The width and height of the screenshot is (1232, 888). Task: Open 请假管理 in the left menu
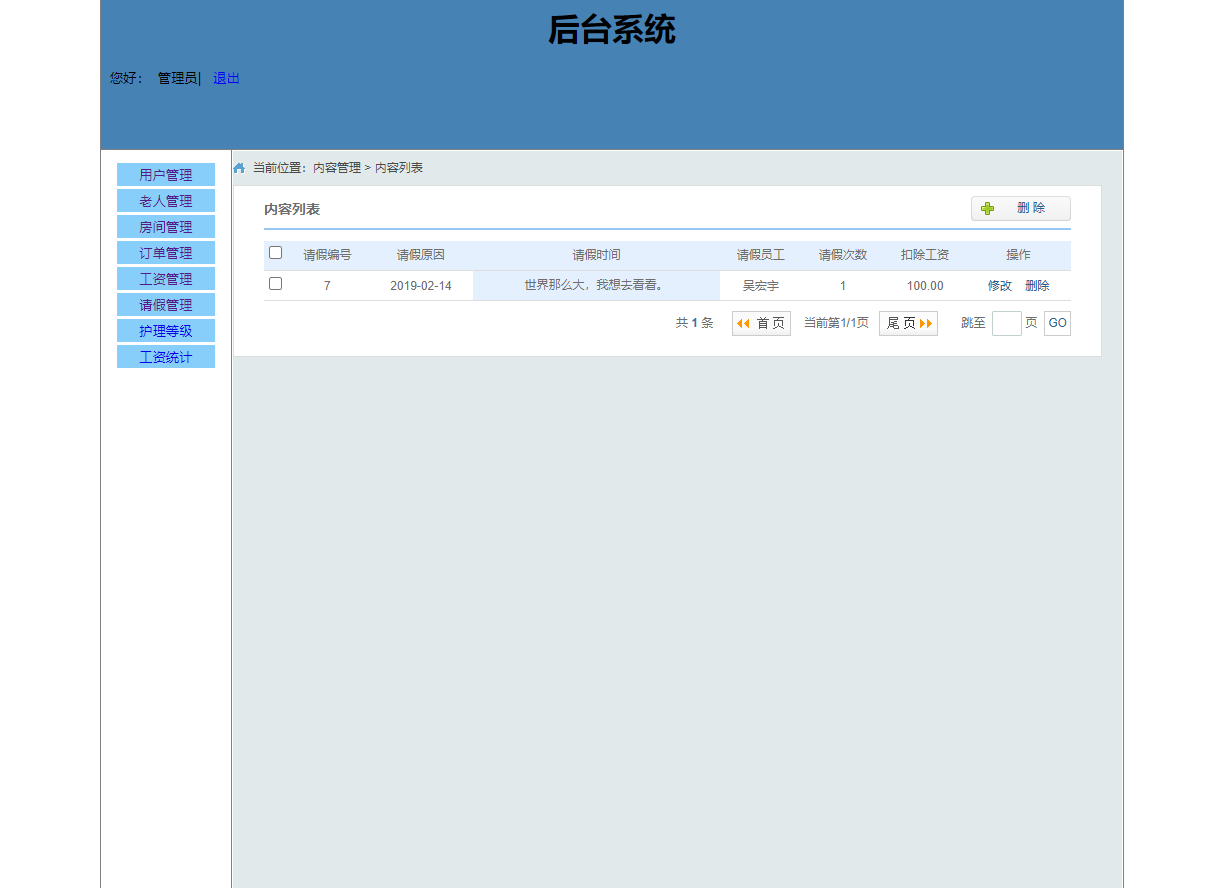tap(166, 304)
